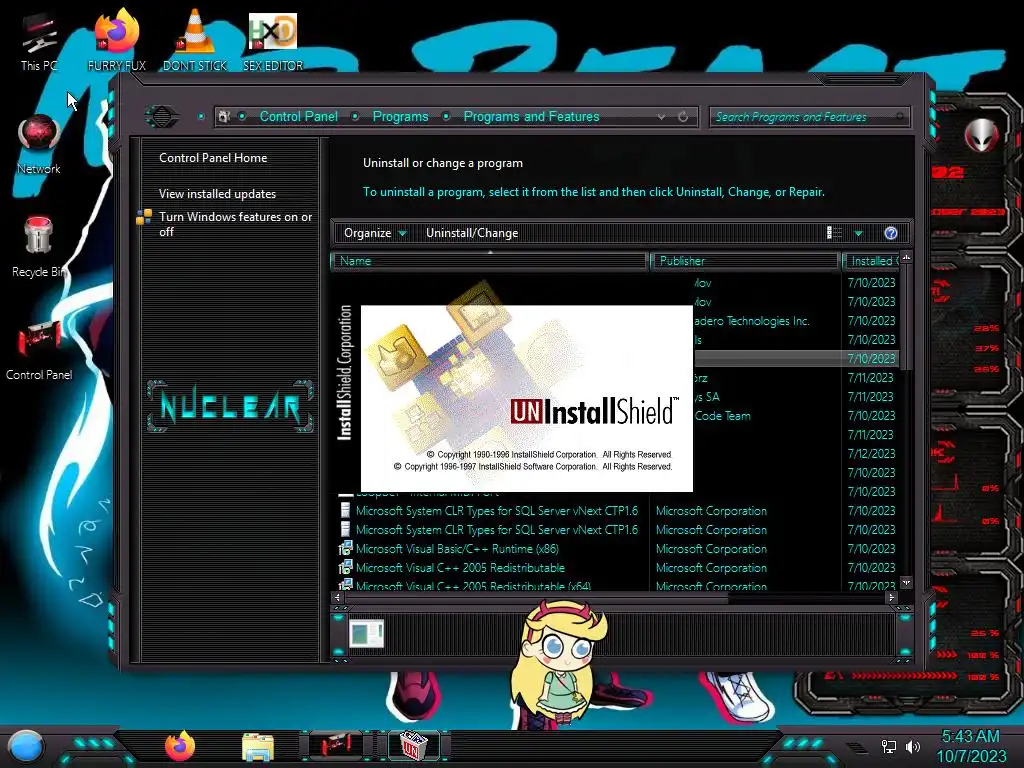
Task: Launch Firefox from the taskbar
Action: [x=180, y=746]
